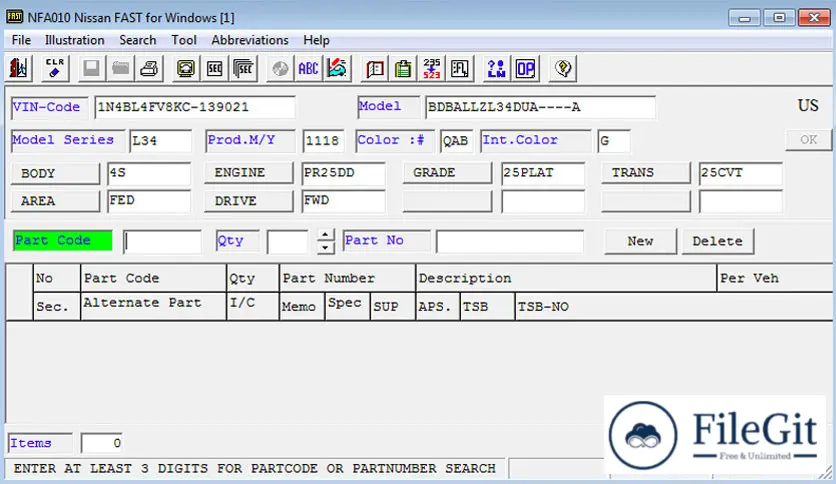Click the FL document icon
836x484 pixels.
point(460,68)
